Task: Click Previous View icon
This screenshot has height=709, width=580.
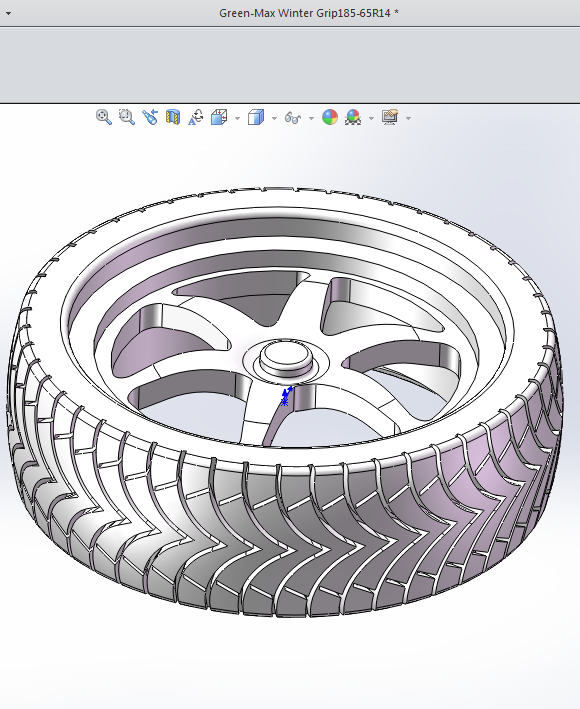Action: [x=150, y=117]
